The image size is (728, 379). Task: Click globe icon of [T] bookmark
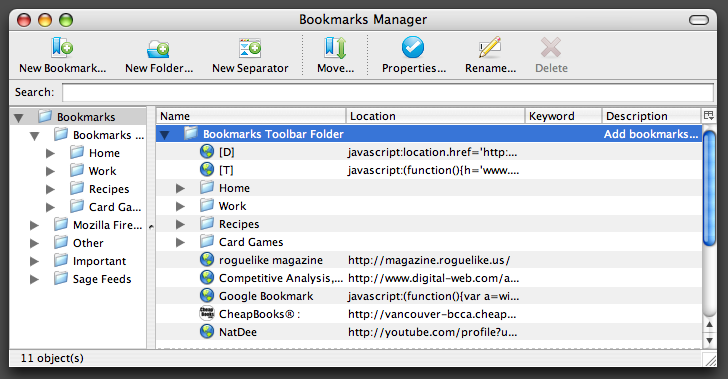tap(207, 170)
